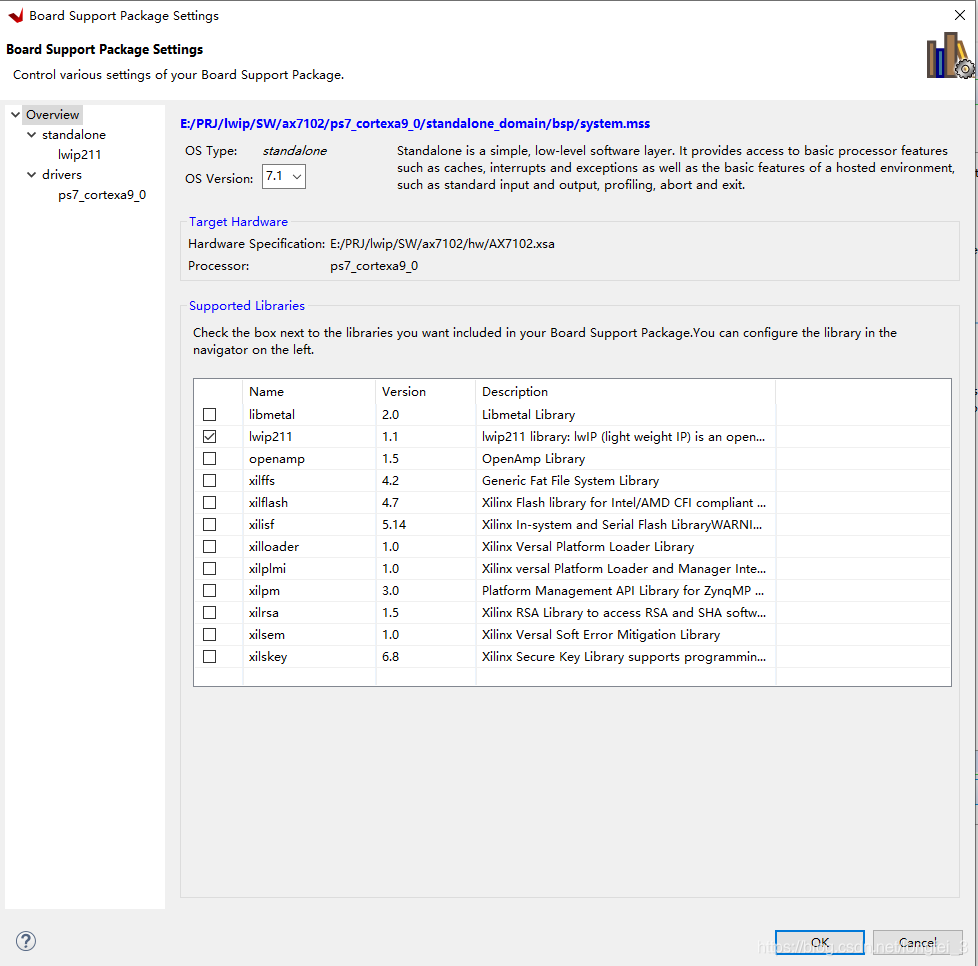Click the bookshelf settings icon at top right
The height and width of the screenshot is (966, 978).
pos(950,56)
